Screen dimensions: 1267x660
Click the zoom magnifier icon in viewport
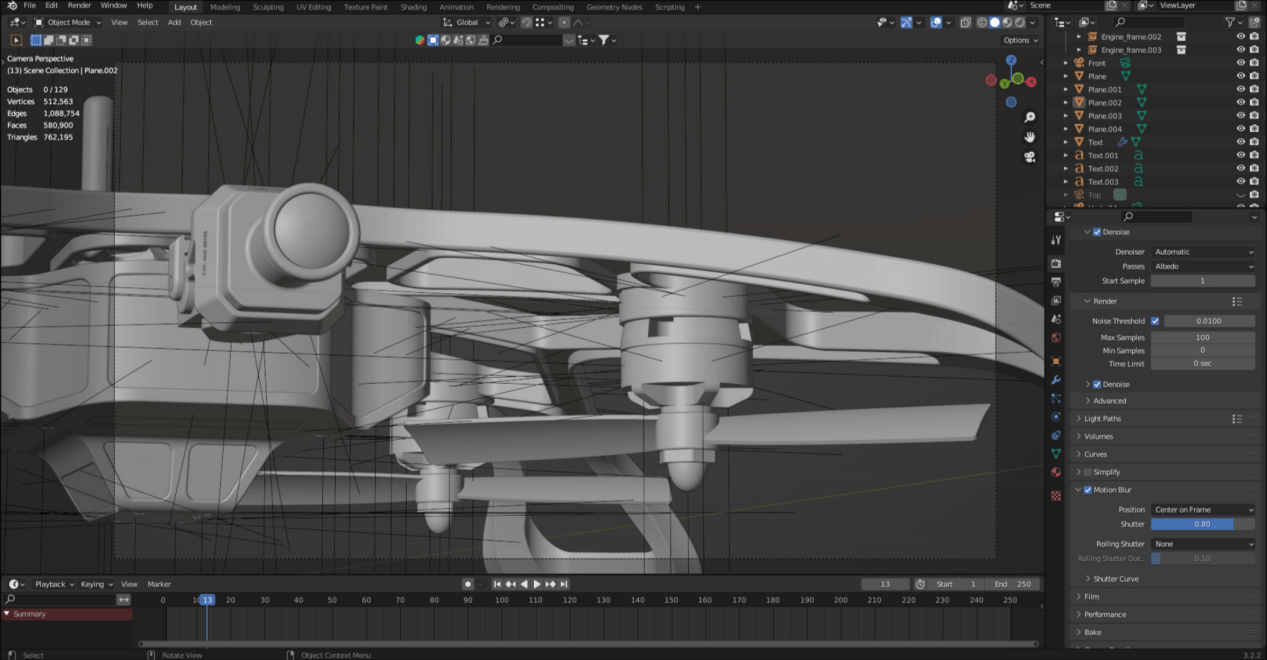[x=1029, y=118]
